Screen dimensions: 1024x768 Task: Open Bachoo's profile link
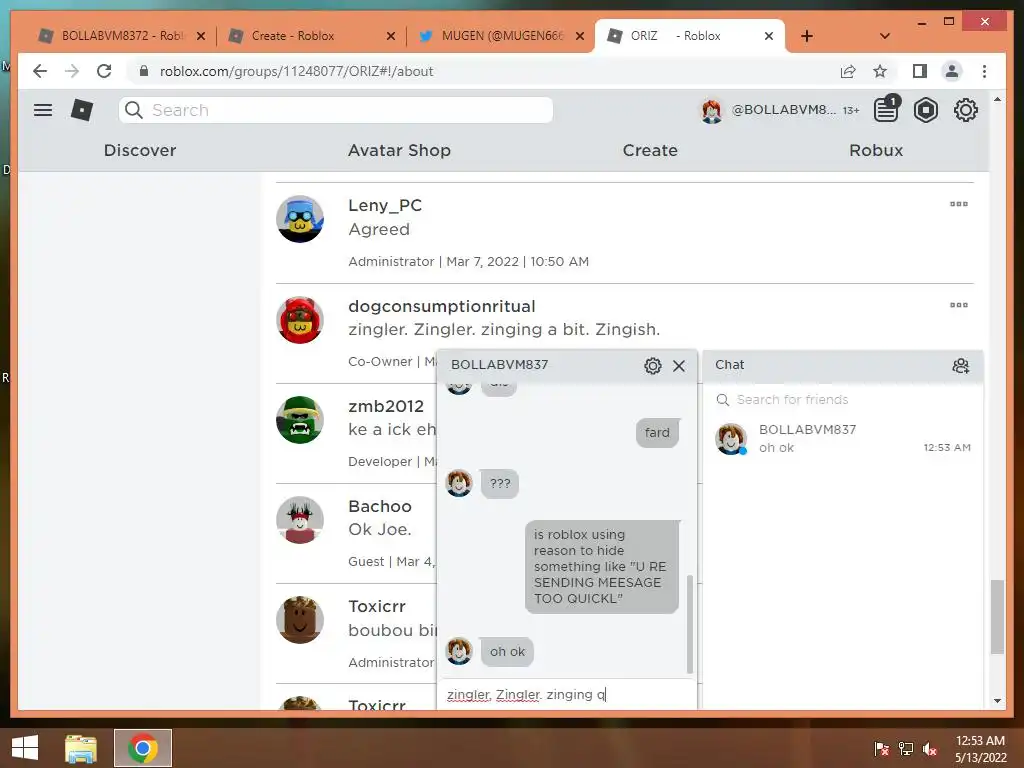pos(379,506)
